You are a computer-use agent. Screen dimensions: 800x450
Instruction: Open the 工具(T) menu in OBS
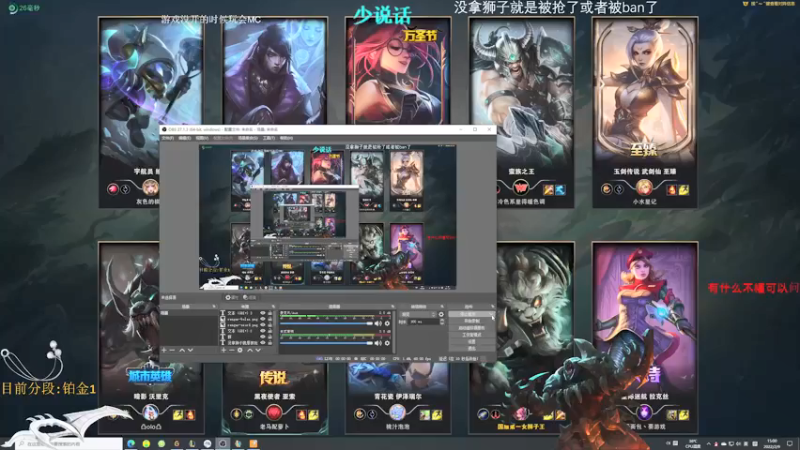tap(269, 138)
